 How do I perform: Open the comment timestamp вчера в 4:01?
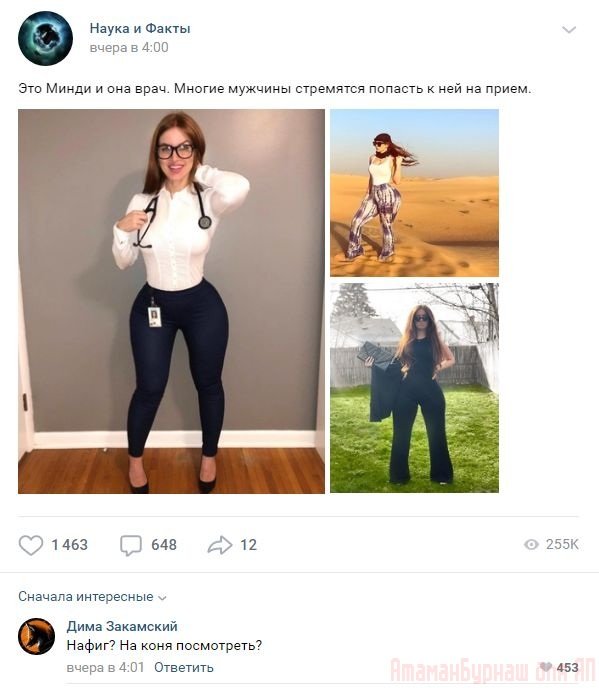pyautogui.click(x=105, y=667)
